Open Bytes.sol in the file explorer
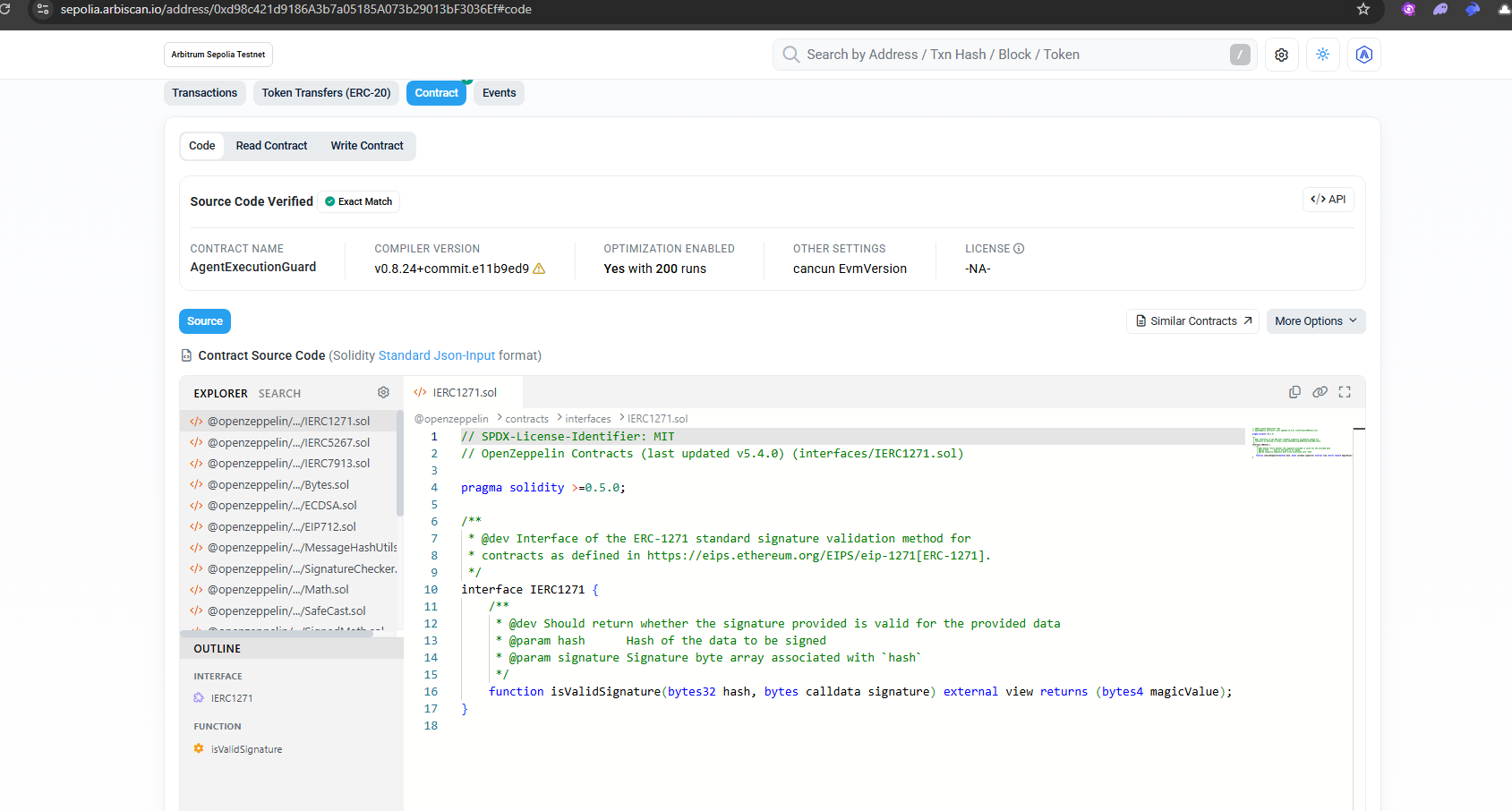Viewport: 1512px width, 811px height. click(x=288, y=484)
